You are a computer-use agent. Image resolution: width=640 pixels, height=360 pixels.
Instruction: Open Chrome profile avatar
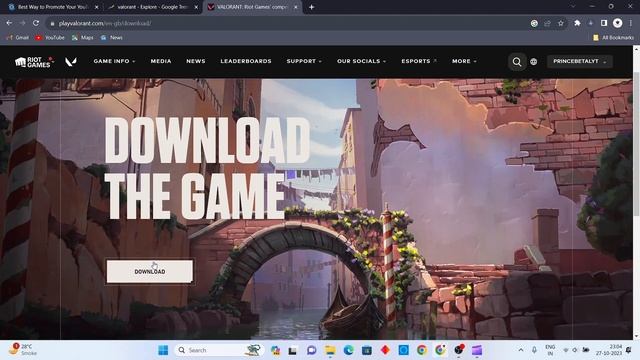[618, 23]
